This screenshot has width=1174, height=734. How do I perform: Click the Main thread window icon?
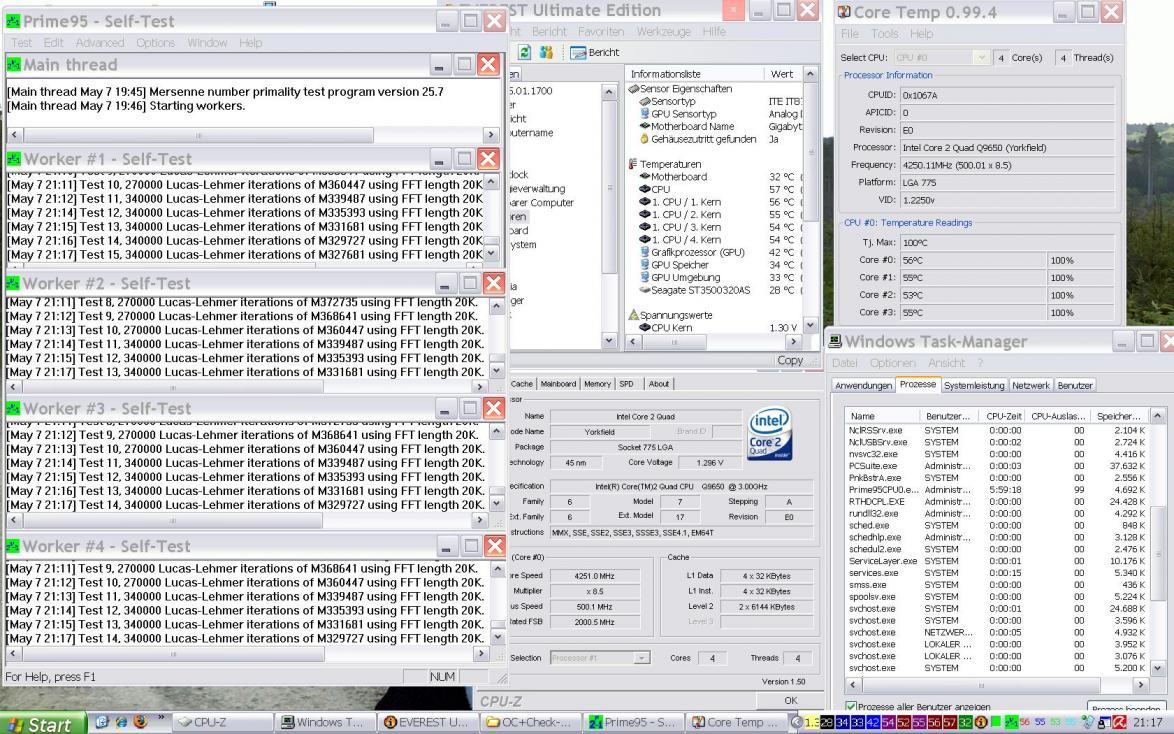point(13,64)
